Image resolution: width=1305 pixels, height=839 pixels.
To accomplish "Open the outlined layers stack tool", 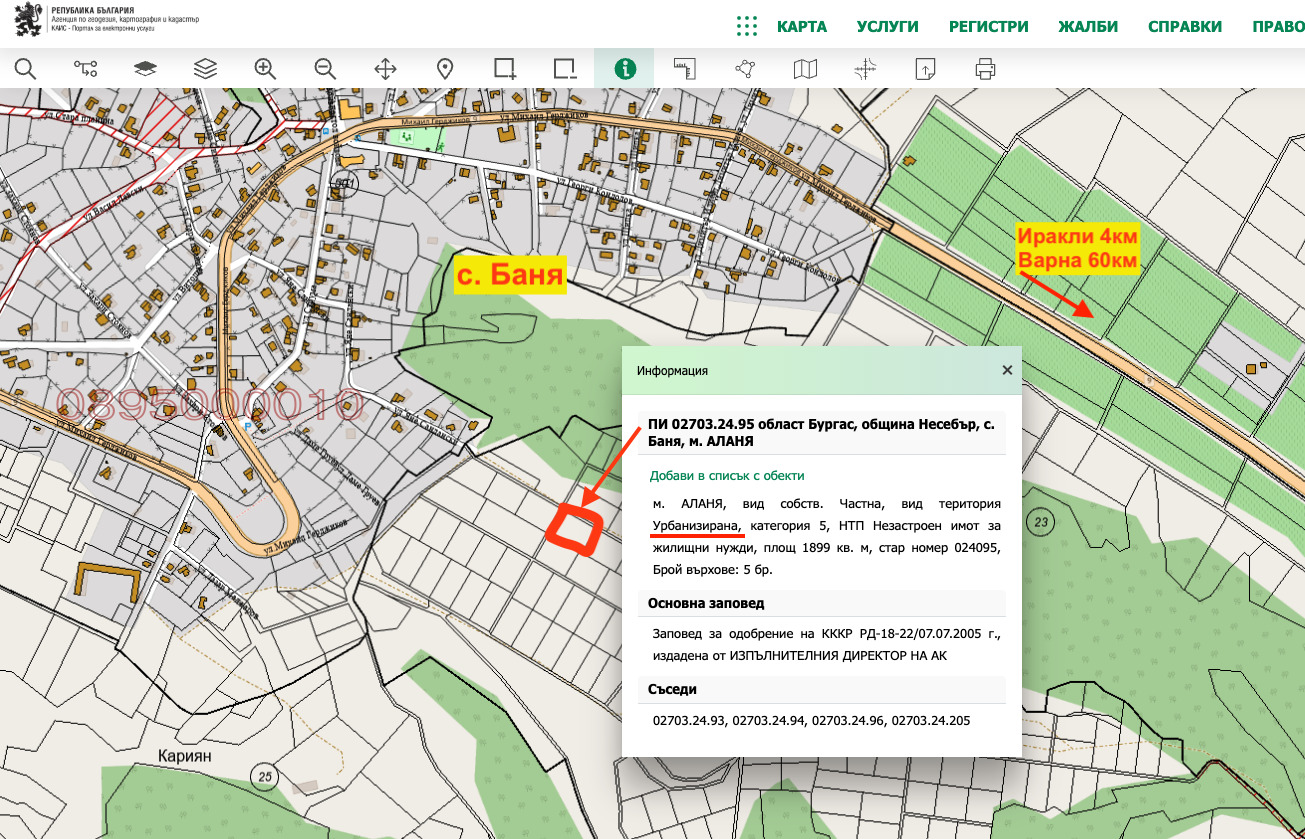I will [205, 68].
